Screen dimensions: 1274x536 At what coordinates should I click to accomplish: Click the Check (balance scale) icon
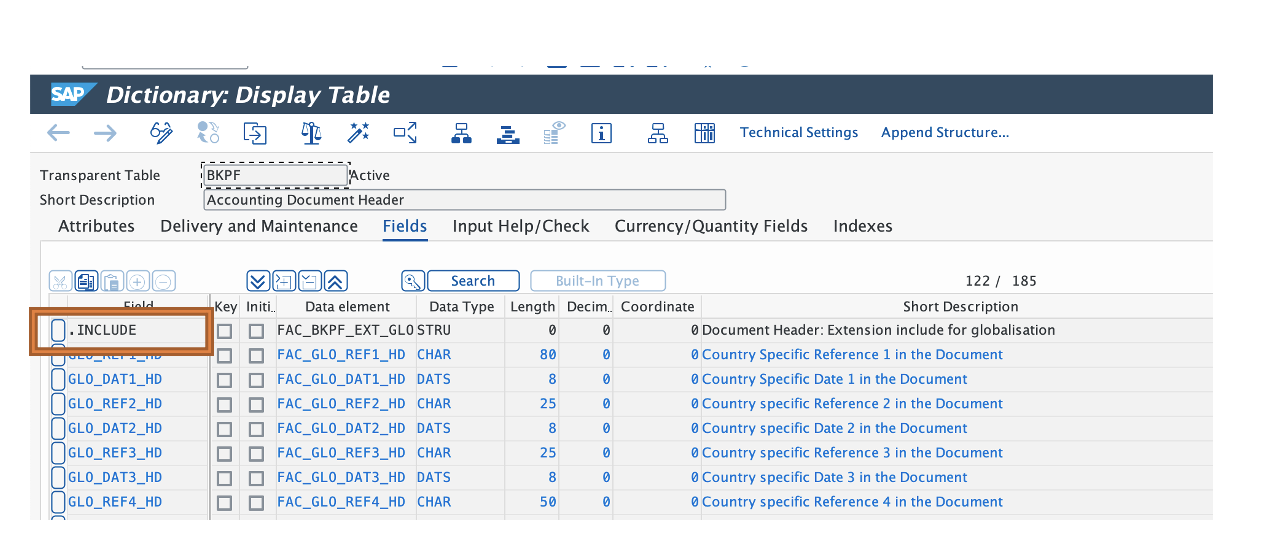coord(311,133)
